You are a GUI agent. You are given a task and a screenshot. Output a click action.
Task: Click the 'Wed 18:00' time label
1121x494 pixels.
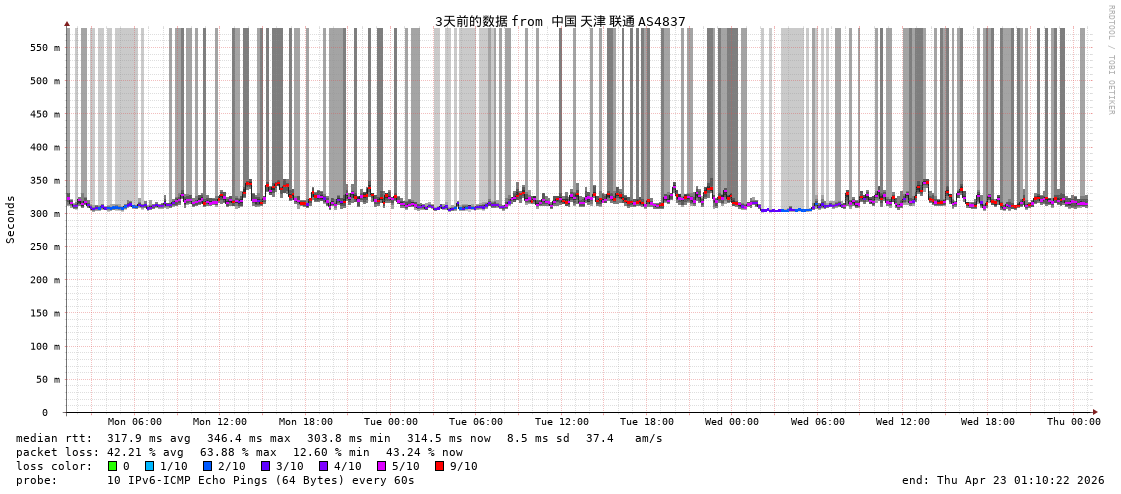pyautogui.click(x=987, y=422)
